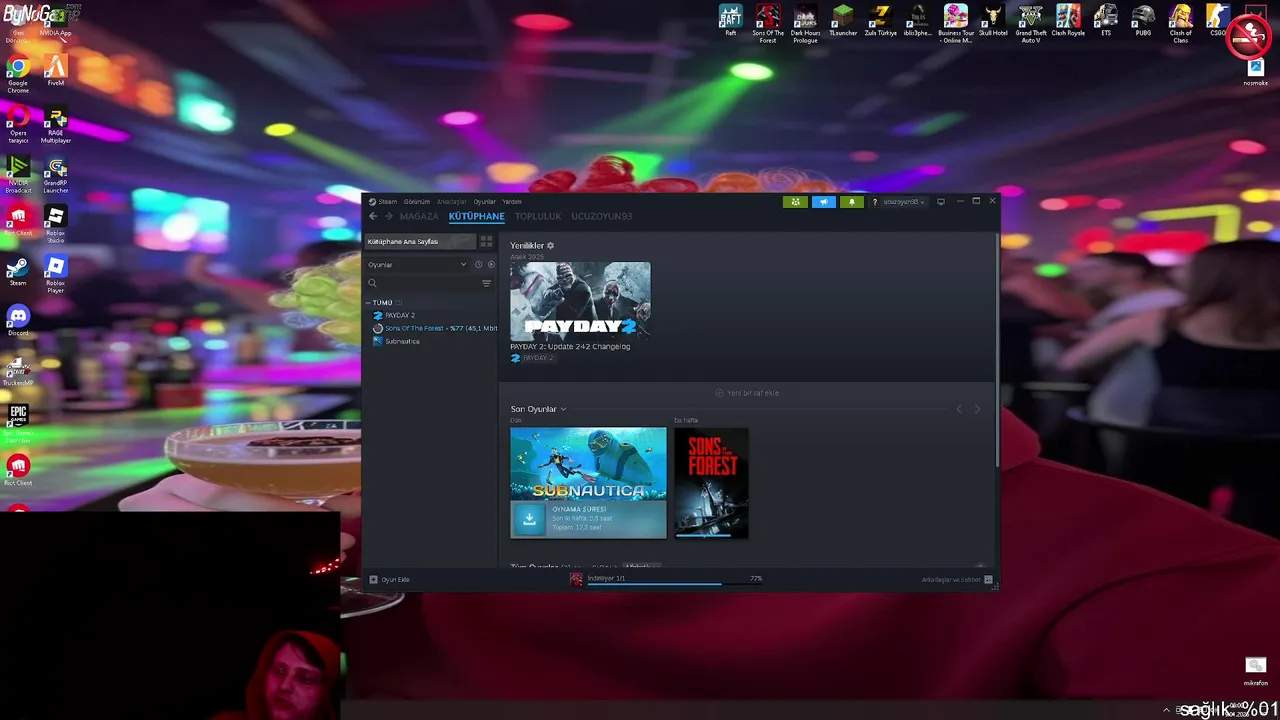
Task: Open ucuzoyun93 account dropdown
Action: tap(903, 202)
